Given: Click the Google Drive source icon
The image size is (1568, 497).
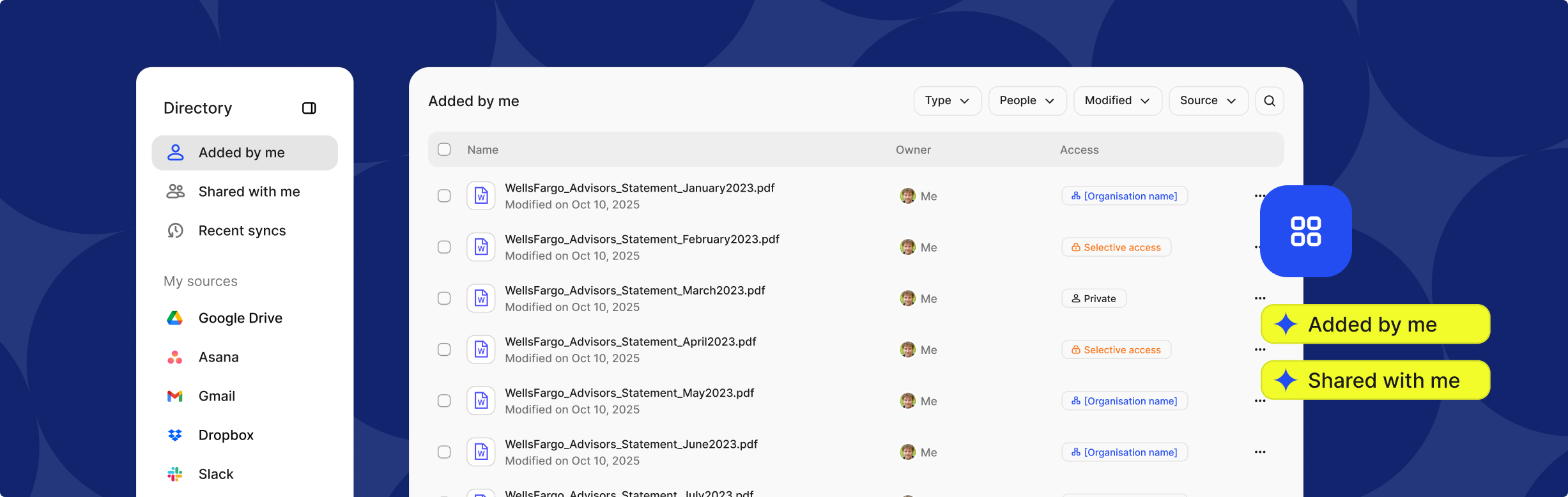Looking at the screenshot, I should 175,318.
